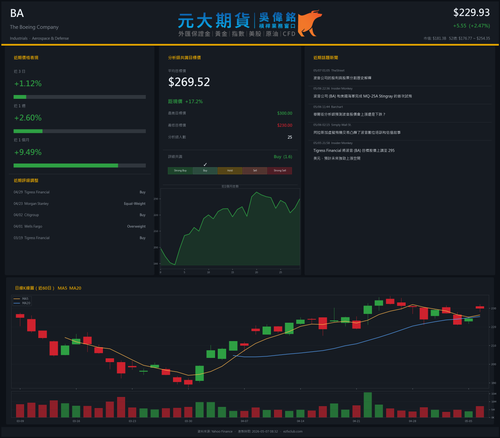The height and width of the screenshot is (438, 500).
Task: Click the $269.52 average target price
Action: [x=189, y=82]
